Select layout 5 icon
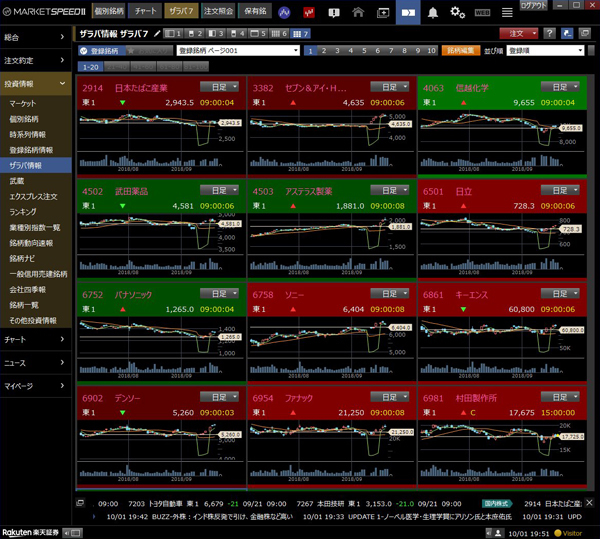600x539 pixels. [258, 34]
